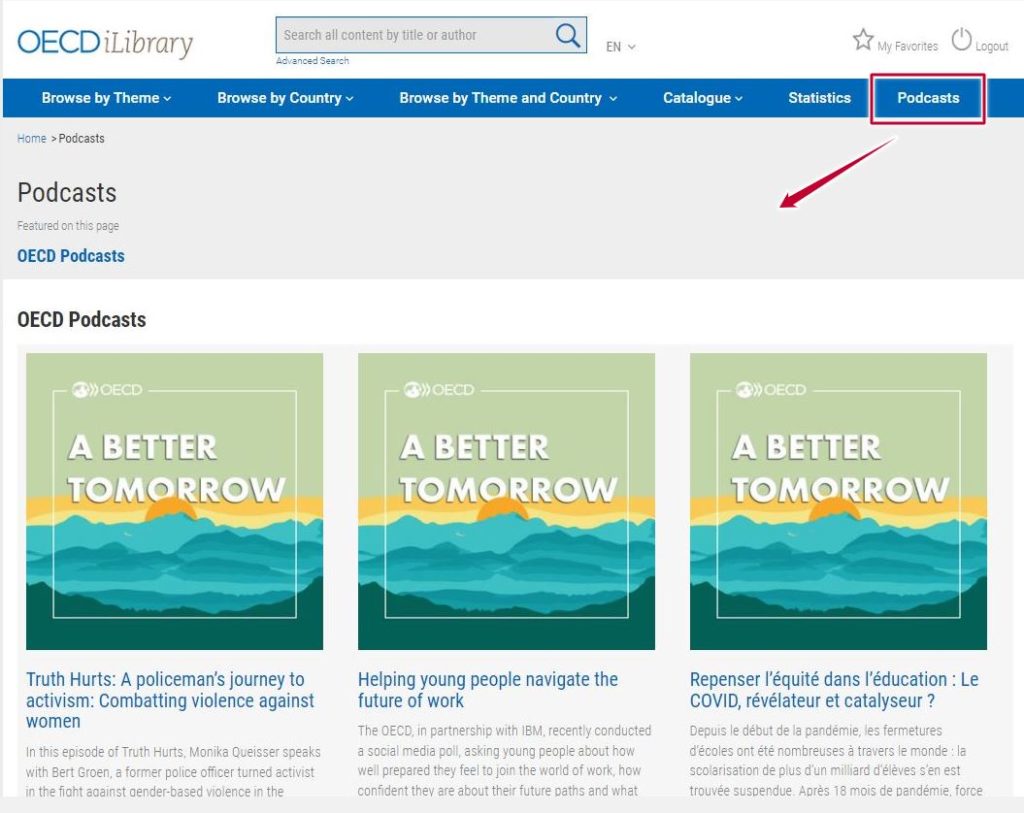This screenshot has width=1024, height=813.
Task: Open the Catalogue dropdown menu
Action: [703, 98]
